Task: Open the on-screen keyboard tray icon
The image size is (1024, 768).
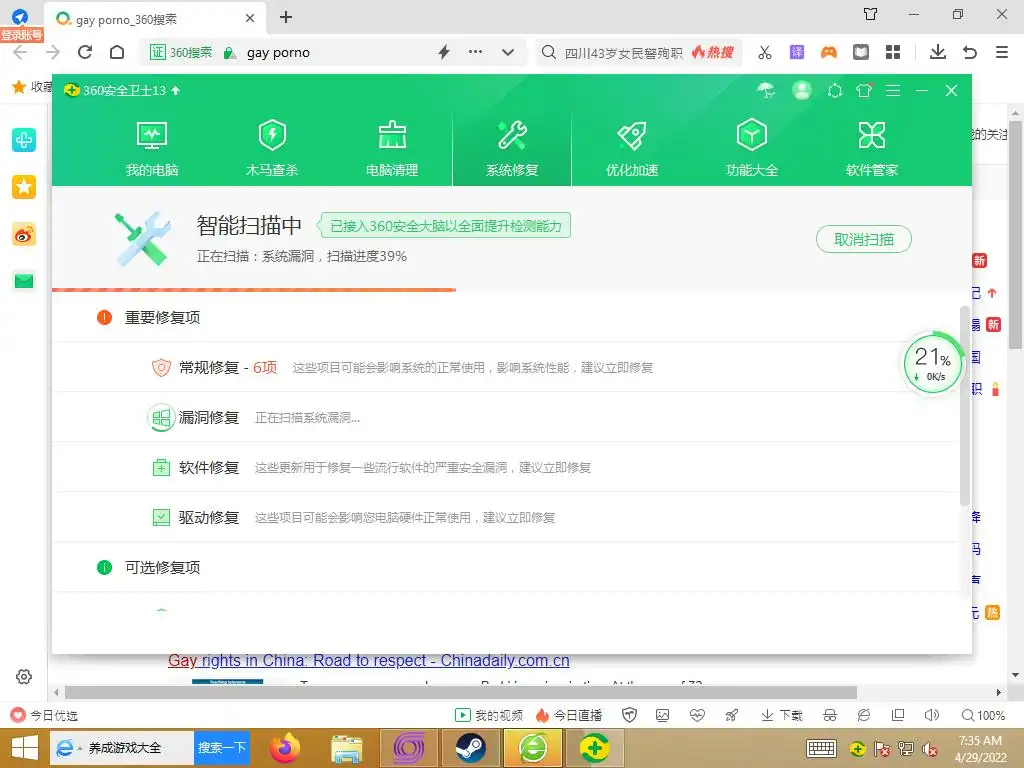Action: pos(821,749)
